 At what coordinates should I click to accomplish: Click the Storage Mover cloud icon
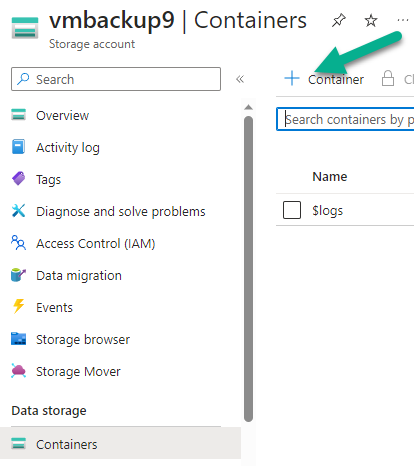(x=18, y=370)
